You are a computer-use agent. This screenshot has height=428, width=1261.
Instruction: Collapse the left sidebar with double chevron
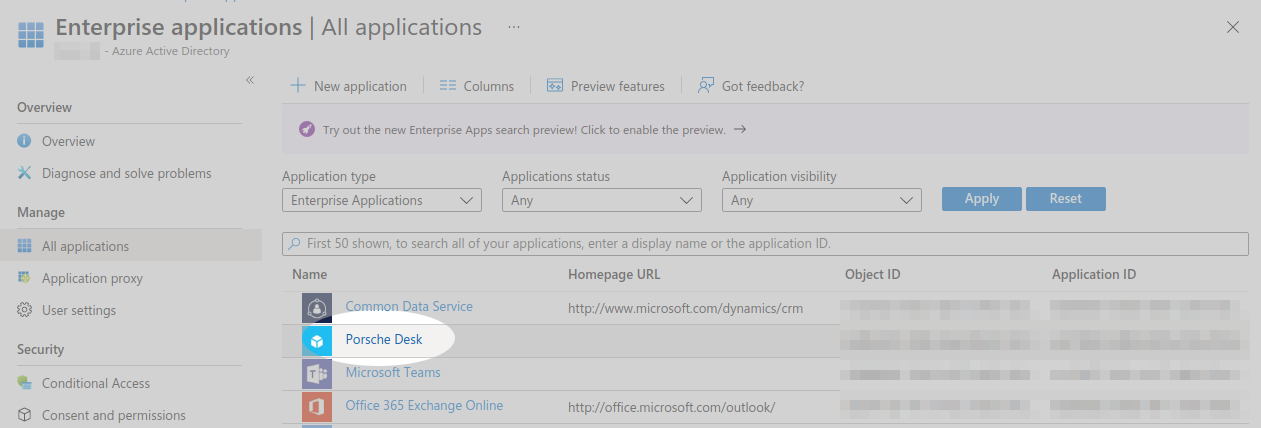(250, 80)
